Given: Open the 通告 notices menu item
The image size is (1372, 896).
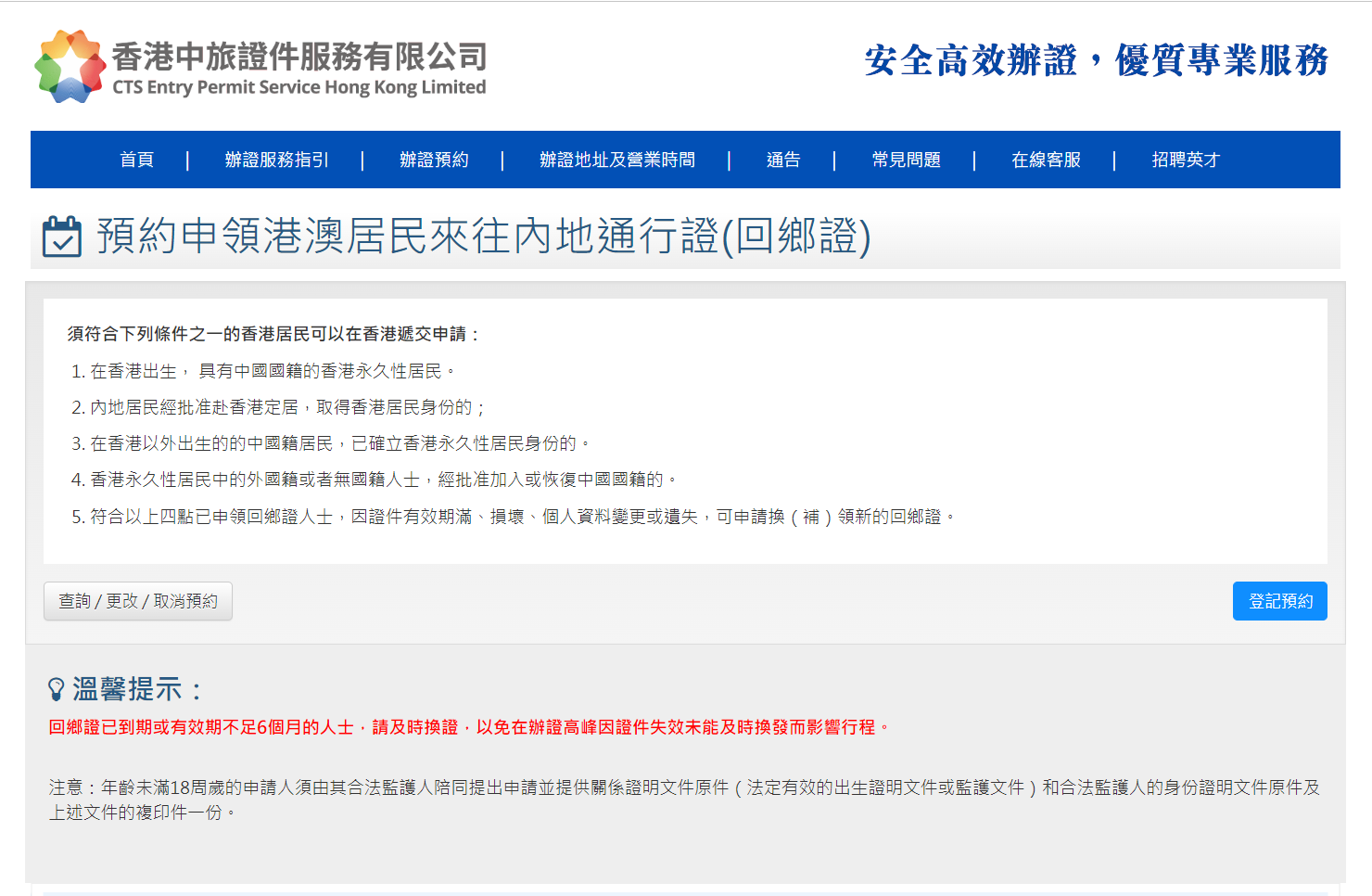Looking at the screenshot, I should pyautogui.click(x=783, y=160).
